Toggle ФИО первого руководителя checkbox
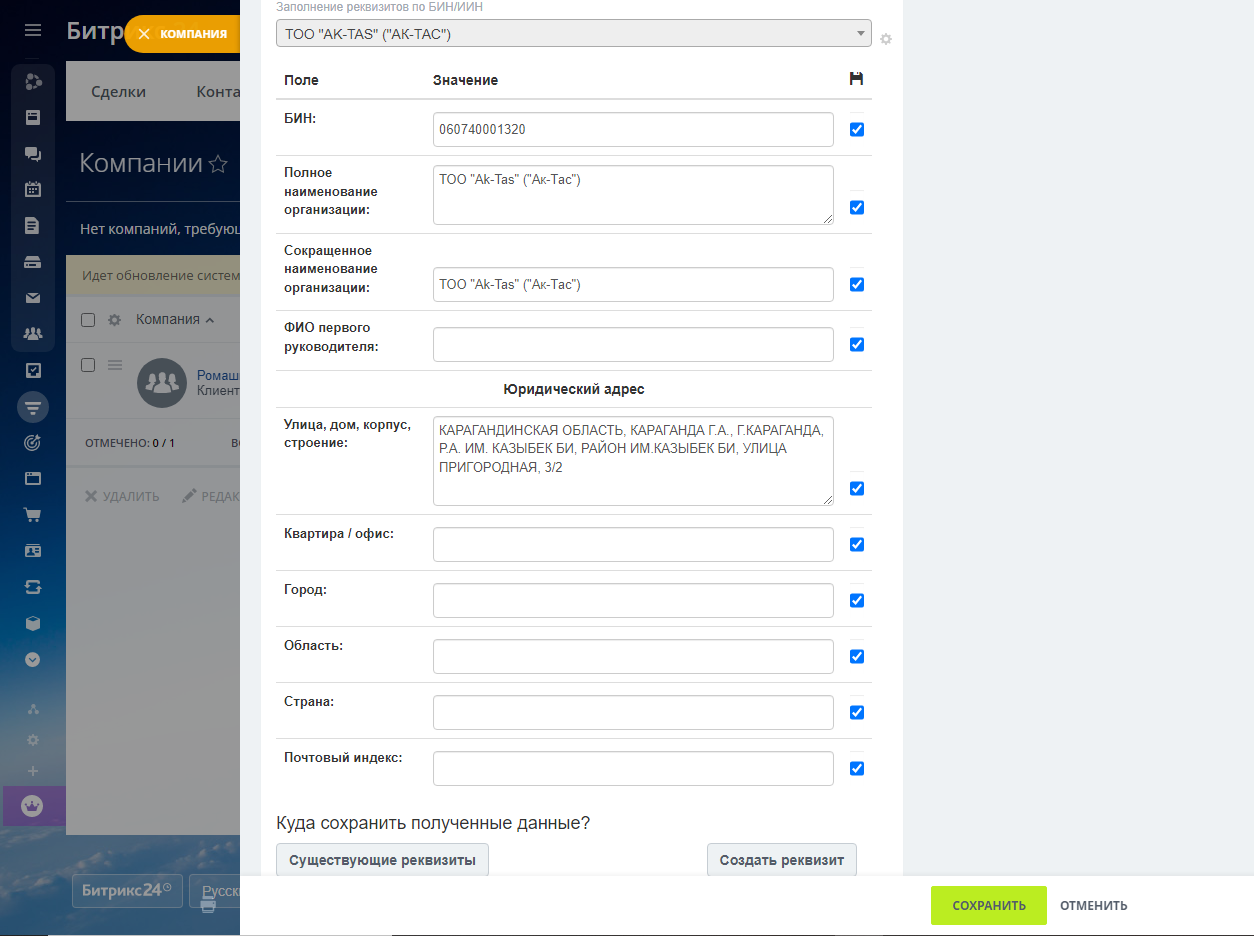The image size is (1254, 936). click(x=857, y=345)
